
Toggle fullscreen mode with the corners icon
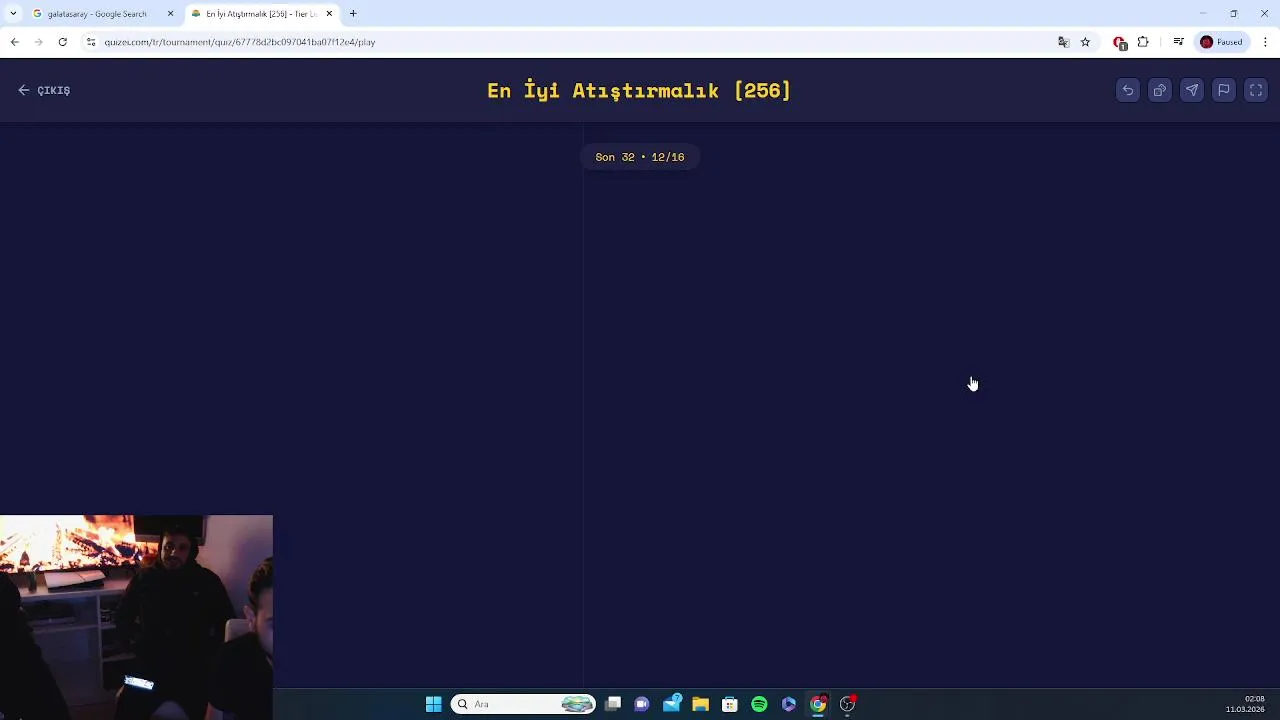[x=1256, y=90]
